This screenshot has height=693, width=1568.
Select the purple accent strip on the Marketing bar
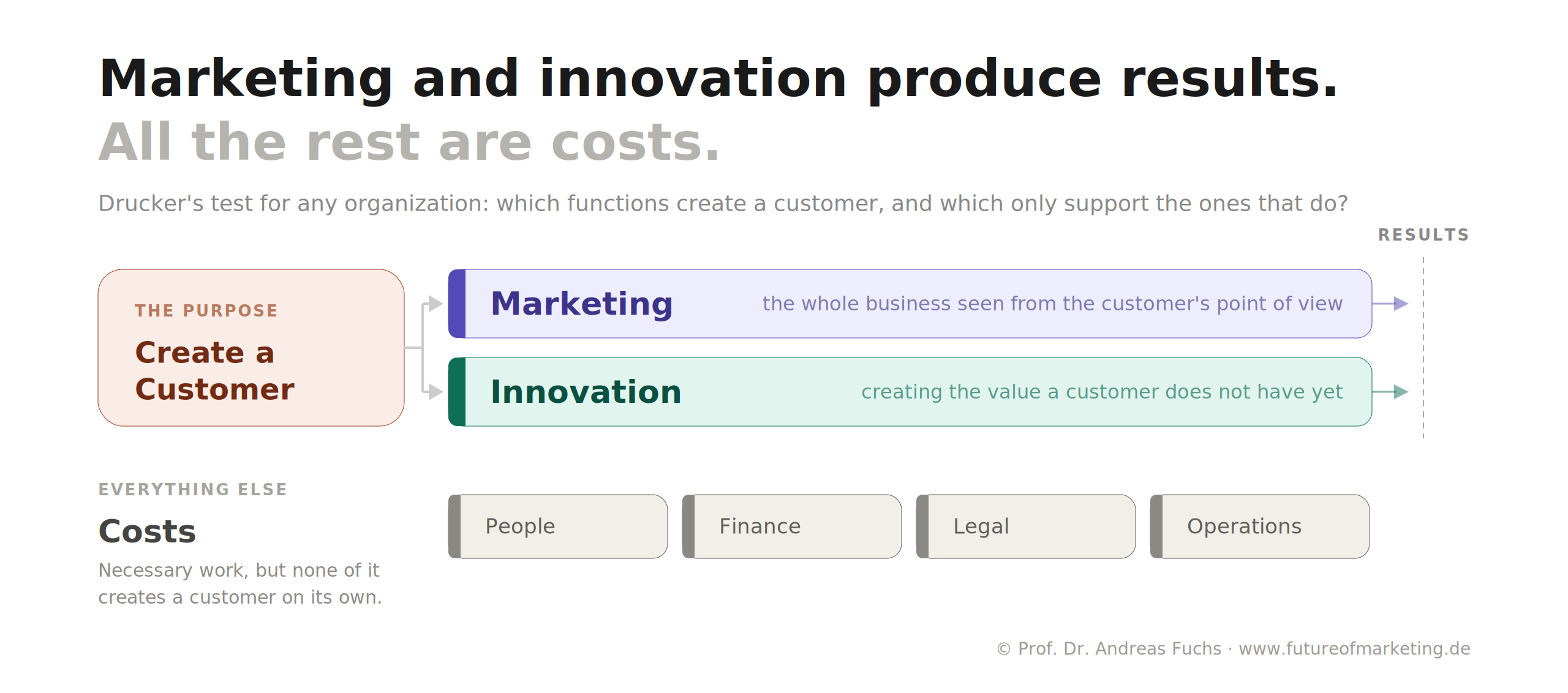click(457, 304)
